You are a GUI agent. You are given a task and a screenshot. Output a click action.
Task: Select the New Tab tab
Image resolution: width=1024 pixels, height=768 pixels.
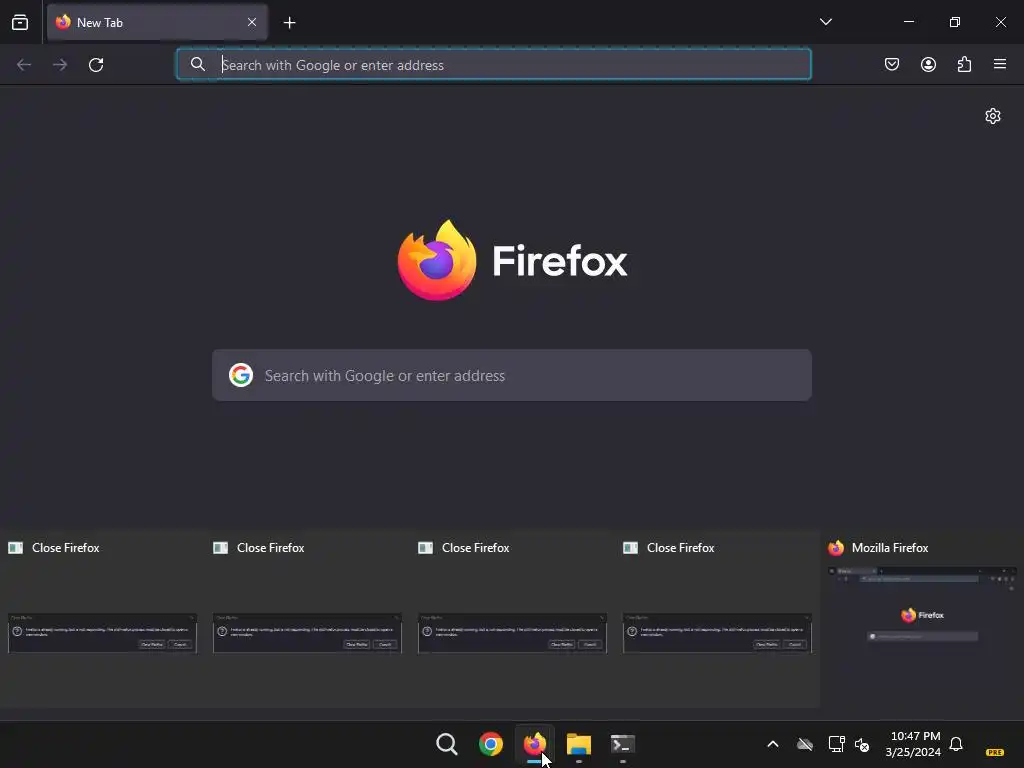click(157, 22)
